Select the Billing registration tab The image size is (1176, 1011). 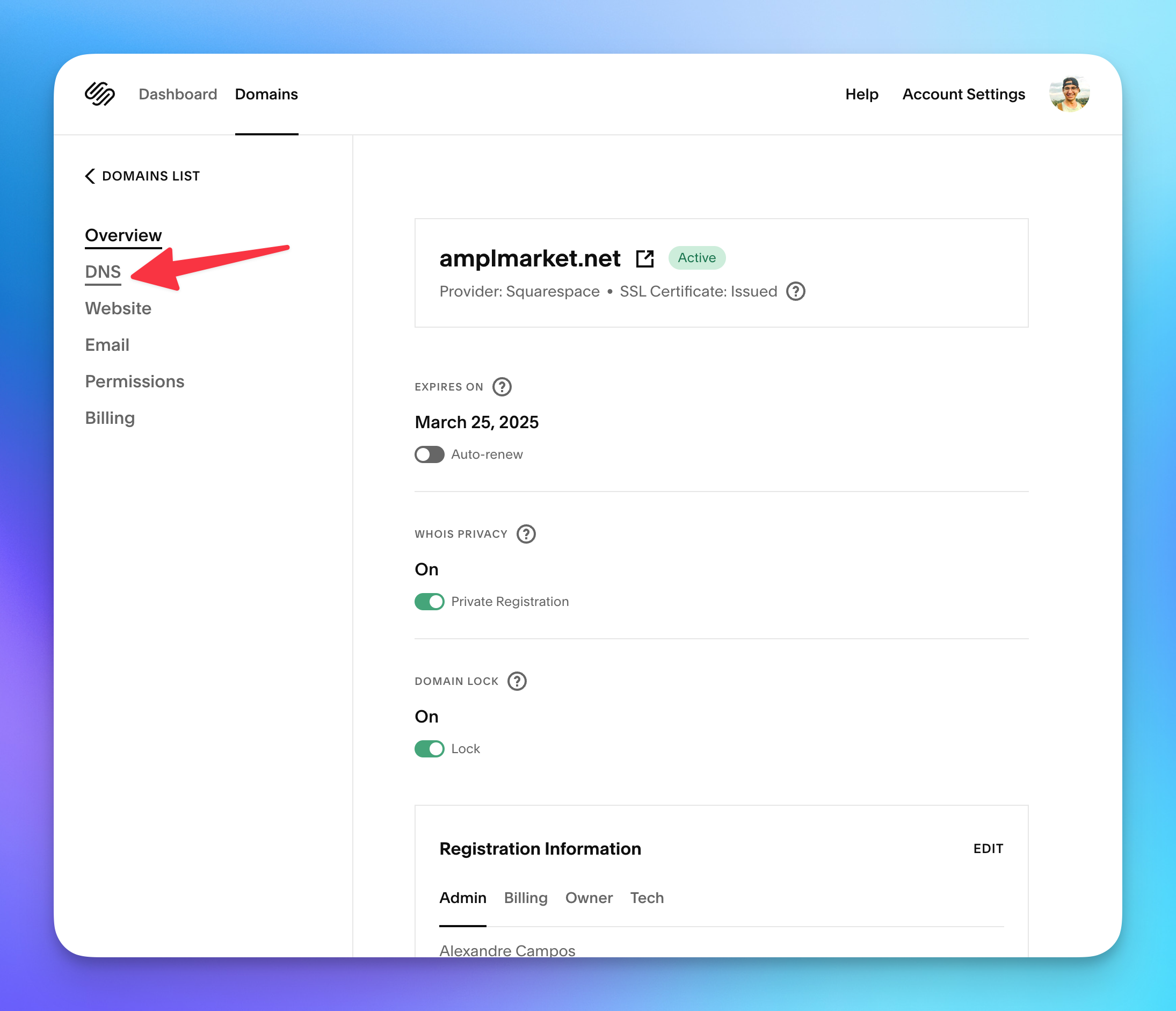point(526,898)
